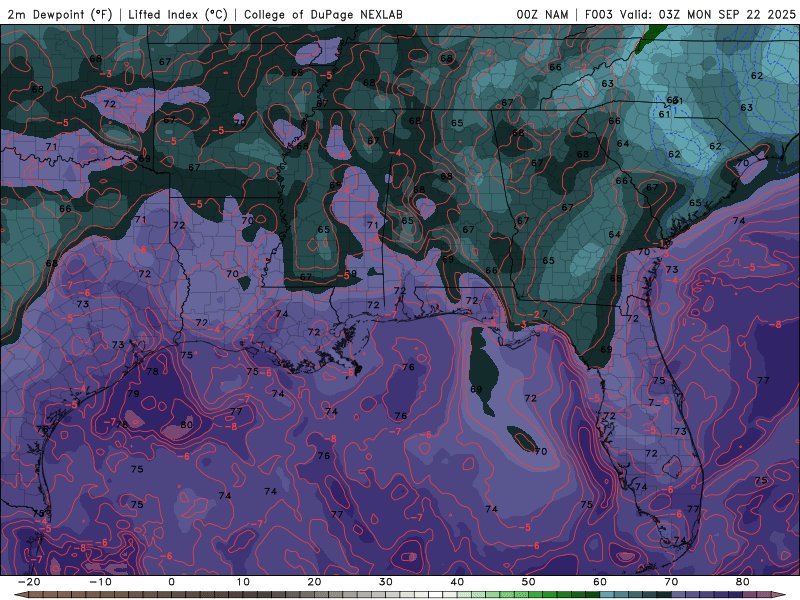
Task: Click the 0 label on the color scale
Action: point(171,582)
